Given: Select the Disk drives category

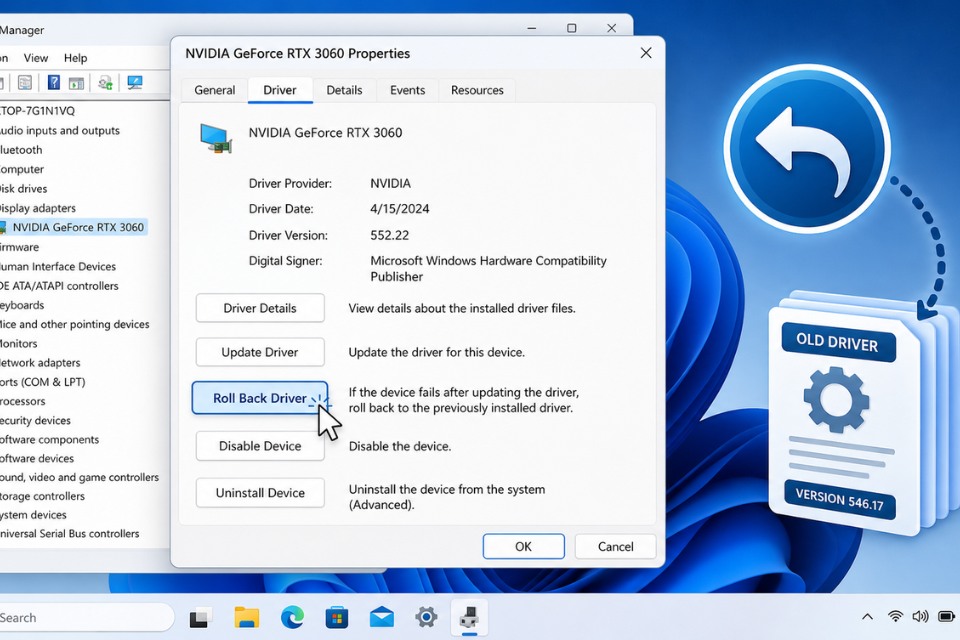Looking at the screenshot, I should point(24,189).
